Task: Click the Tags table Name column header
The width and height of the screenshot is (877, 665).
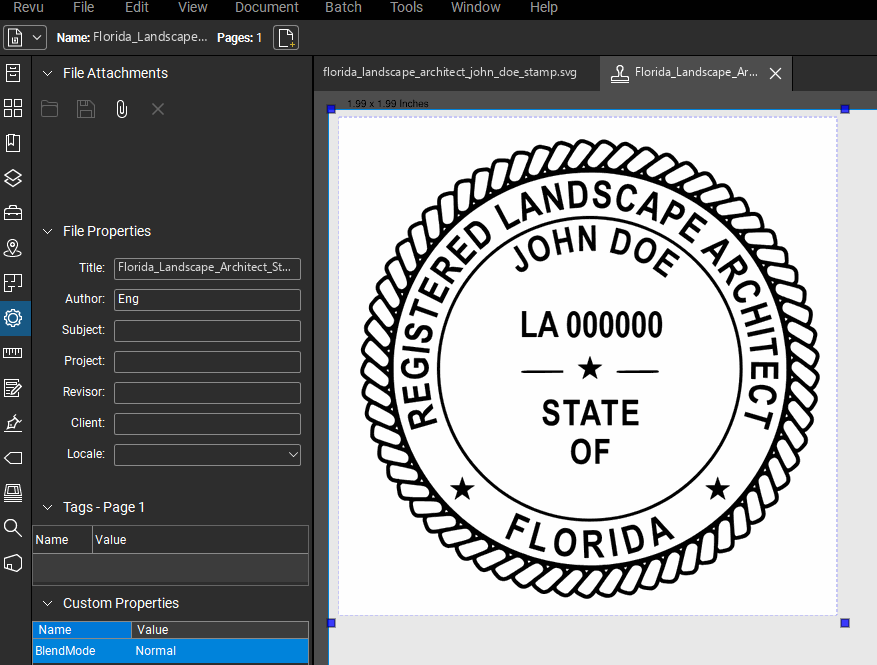Action: tap(62, 540)
